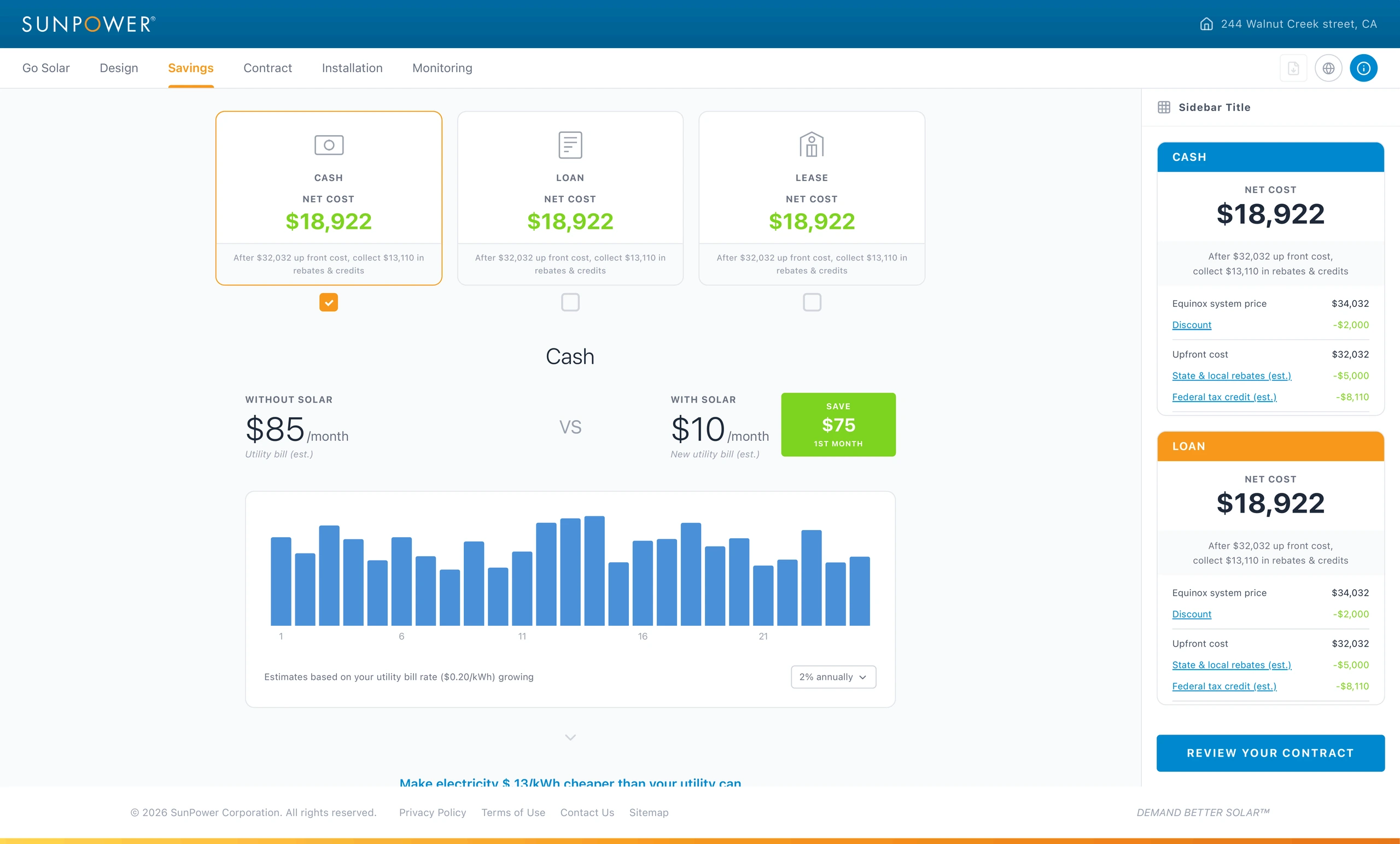Click the blue info circle icon
Viewport: 1400px width, 844px height.
(1364, 68)
